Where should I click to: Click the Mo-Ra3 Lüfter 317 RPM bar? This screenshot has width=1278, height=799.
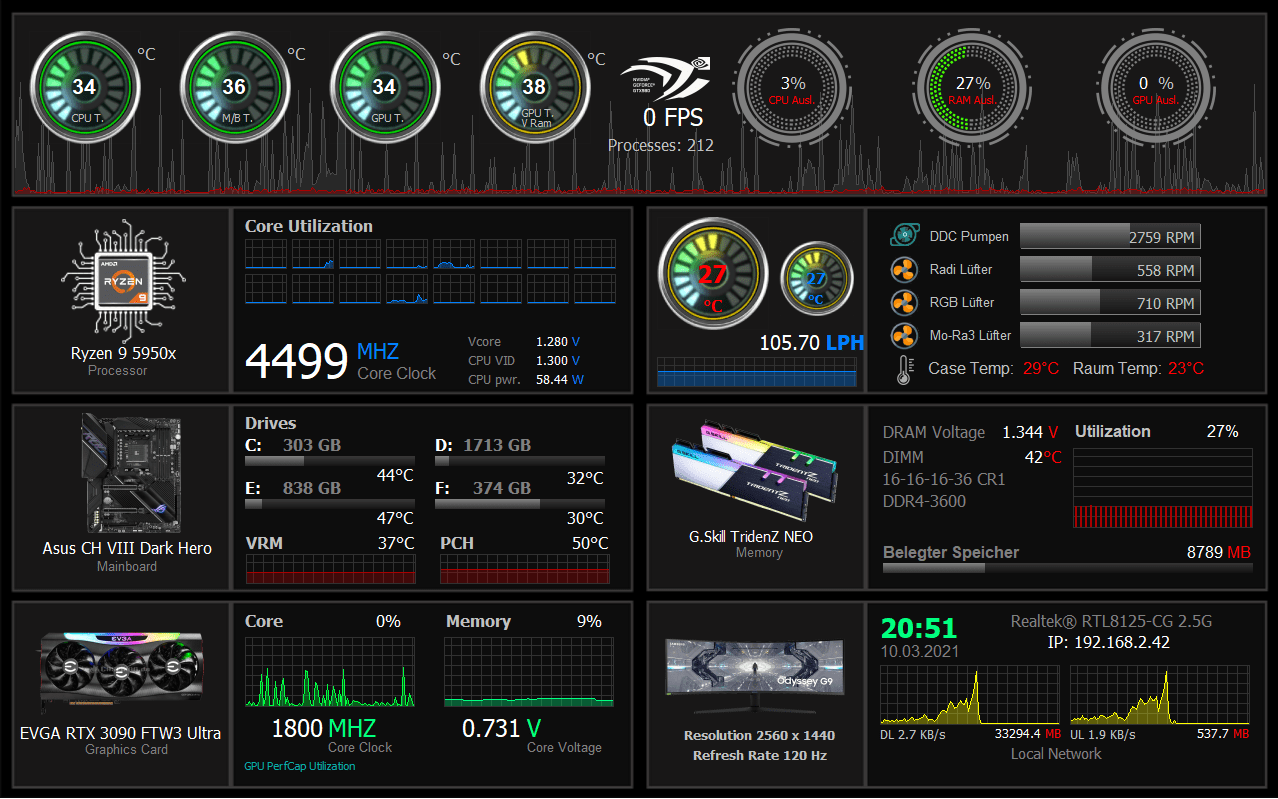click(1110, 335)
